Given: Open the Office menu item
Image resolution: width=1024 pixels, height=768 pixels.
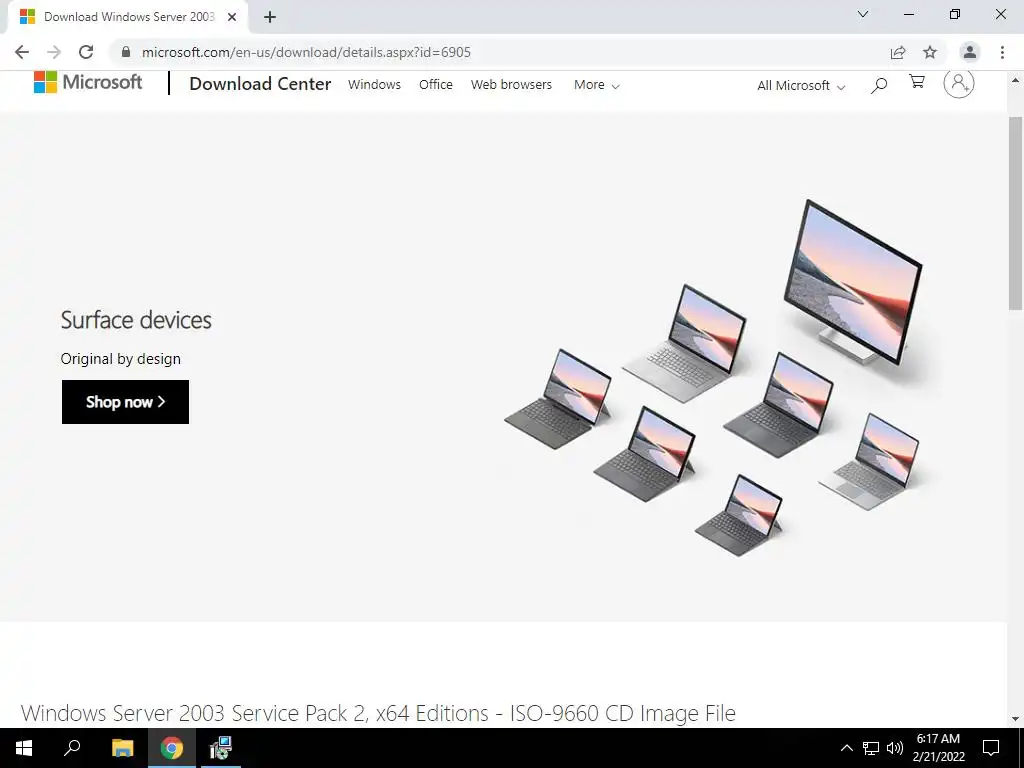Looking at the screenshot, I should click(436, 84).
